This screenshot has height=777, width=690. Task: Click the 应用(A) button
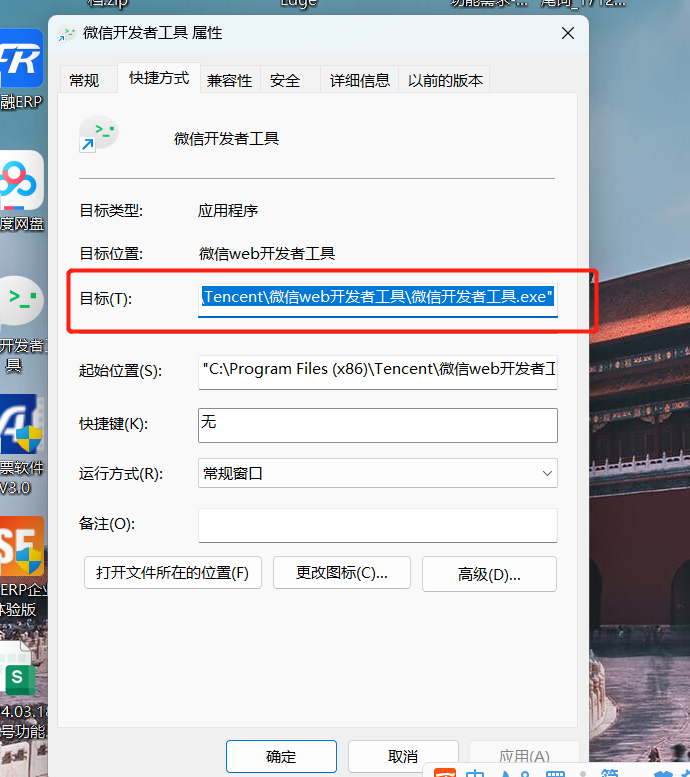524,756
